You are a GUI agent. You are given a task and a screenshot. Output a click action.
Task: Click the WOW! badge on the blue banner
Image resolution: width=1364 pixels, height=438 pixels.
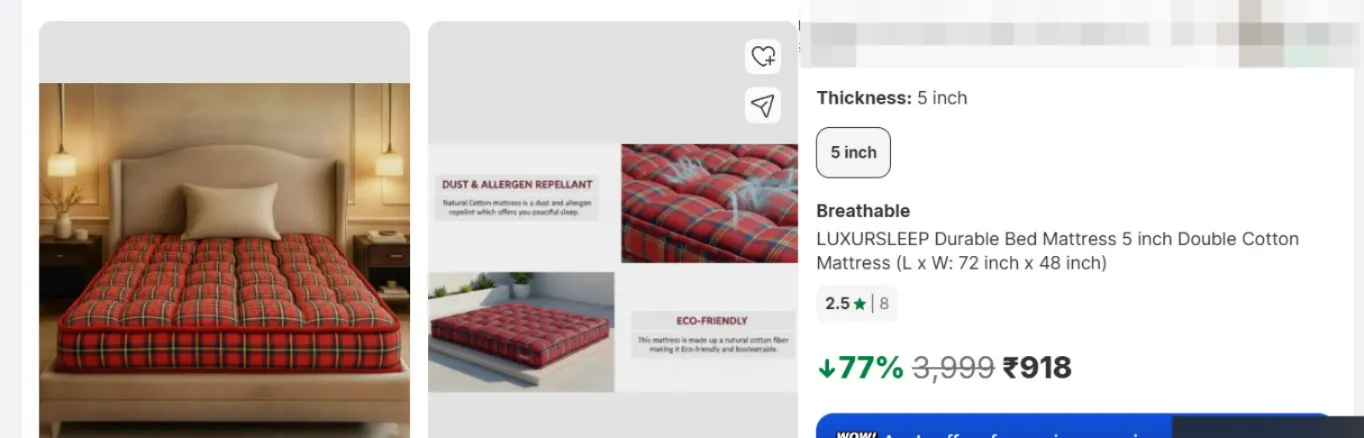coord(856,434)
